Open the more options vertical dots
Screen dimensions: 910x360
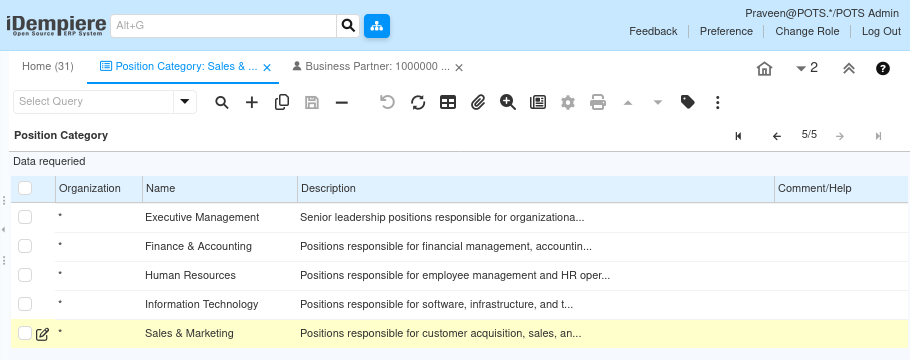pyautogui.click(x=718, y=103)
